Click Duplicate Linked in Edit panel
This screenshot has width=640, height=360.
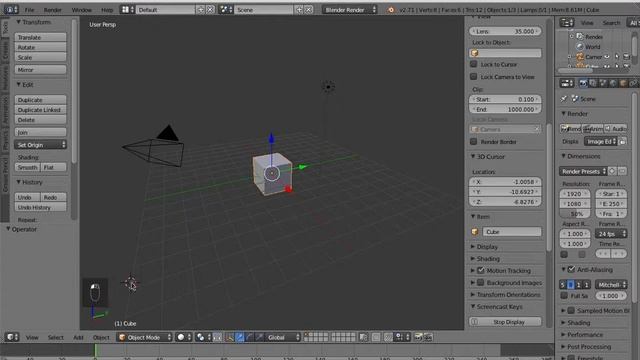[40, 110]
